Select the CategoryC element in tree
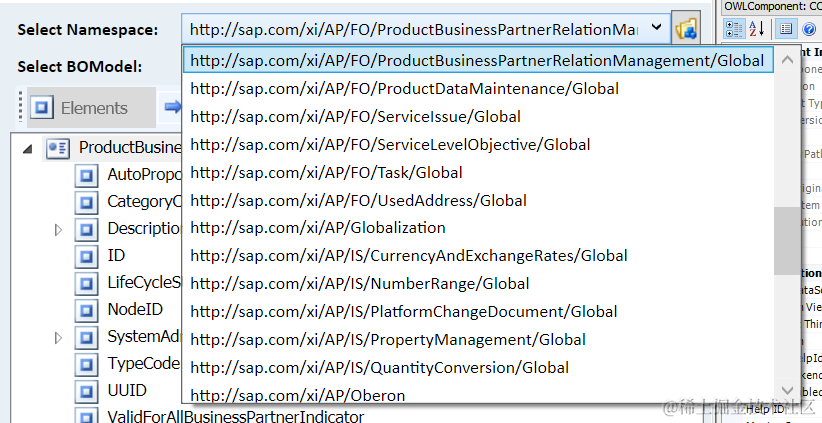822x423 pixels. [144, 202]
